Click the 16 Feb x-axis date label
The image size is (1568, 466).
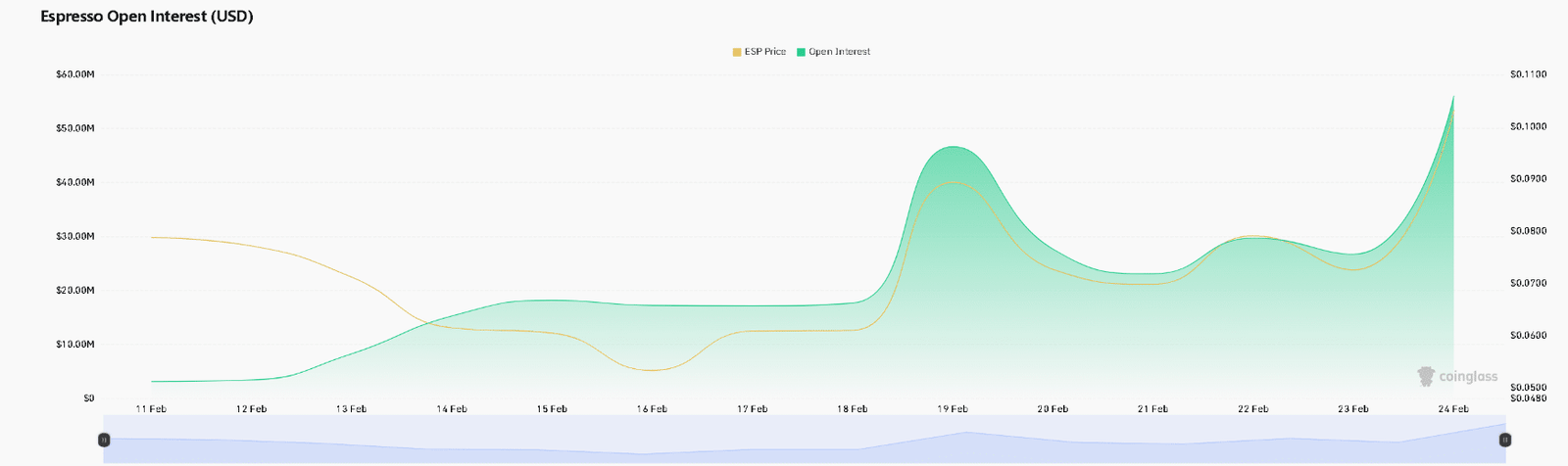coord(652,409)
